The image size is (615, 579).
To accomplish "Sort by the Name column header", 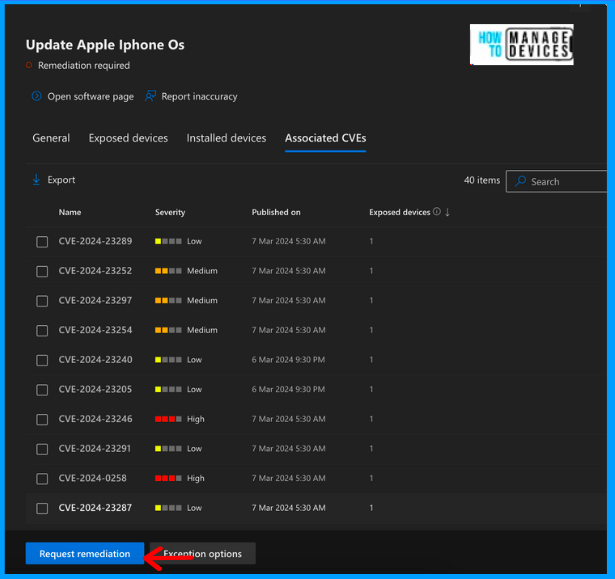I will point(70,212).
